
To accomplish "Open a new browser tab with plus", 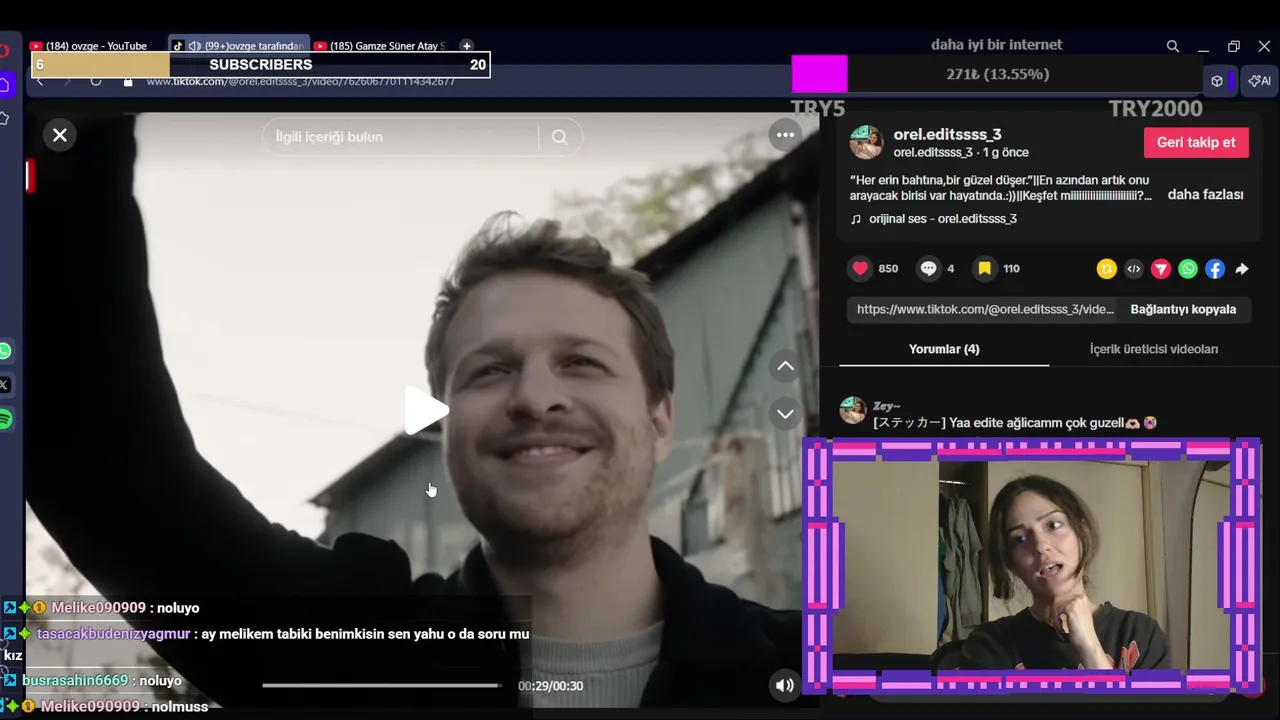I will (466, 46).
